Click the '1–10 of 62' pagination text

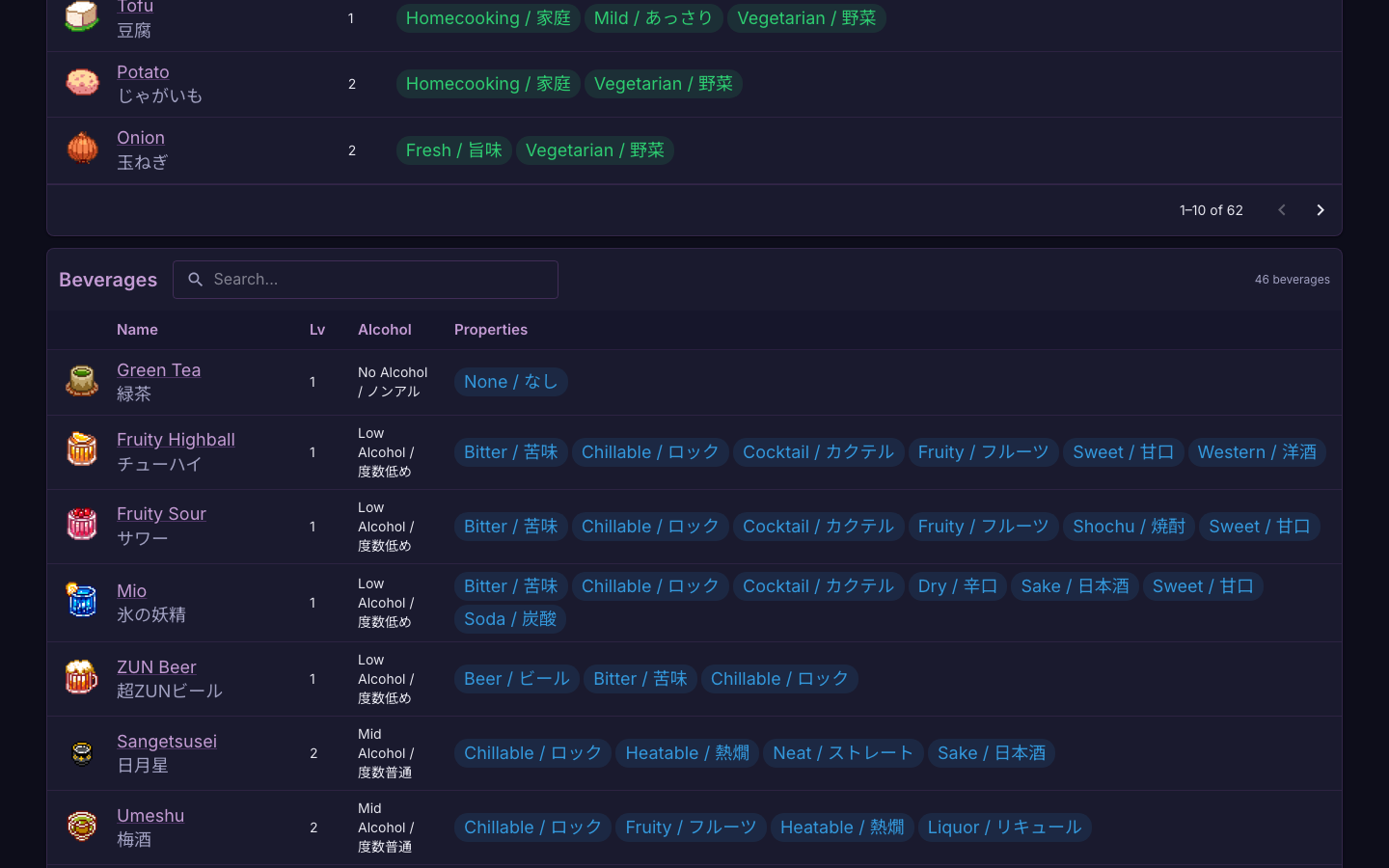[1211, 210]
